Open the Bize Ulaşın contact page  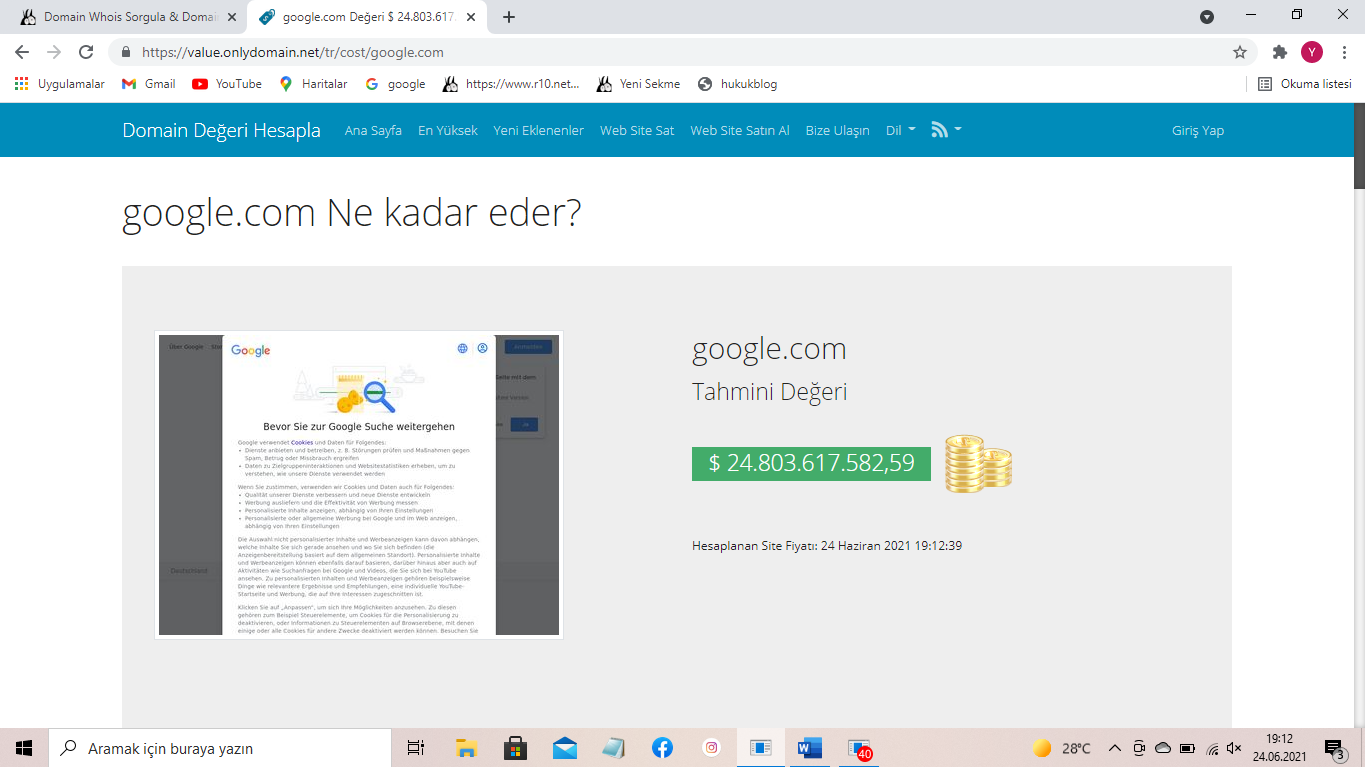837,130
